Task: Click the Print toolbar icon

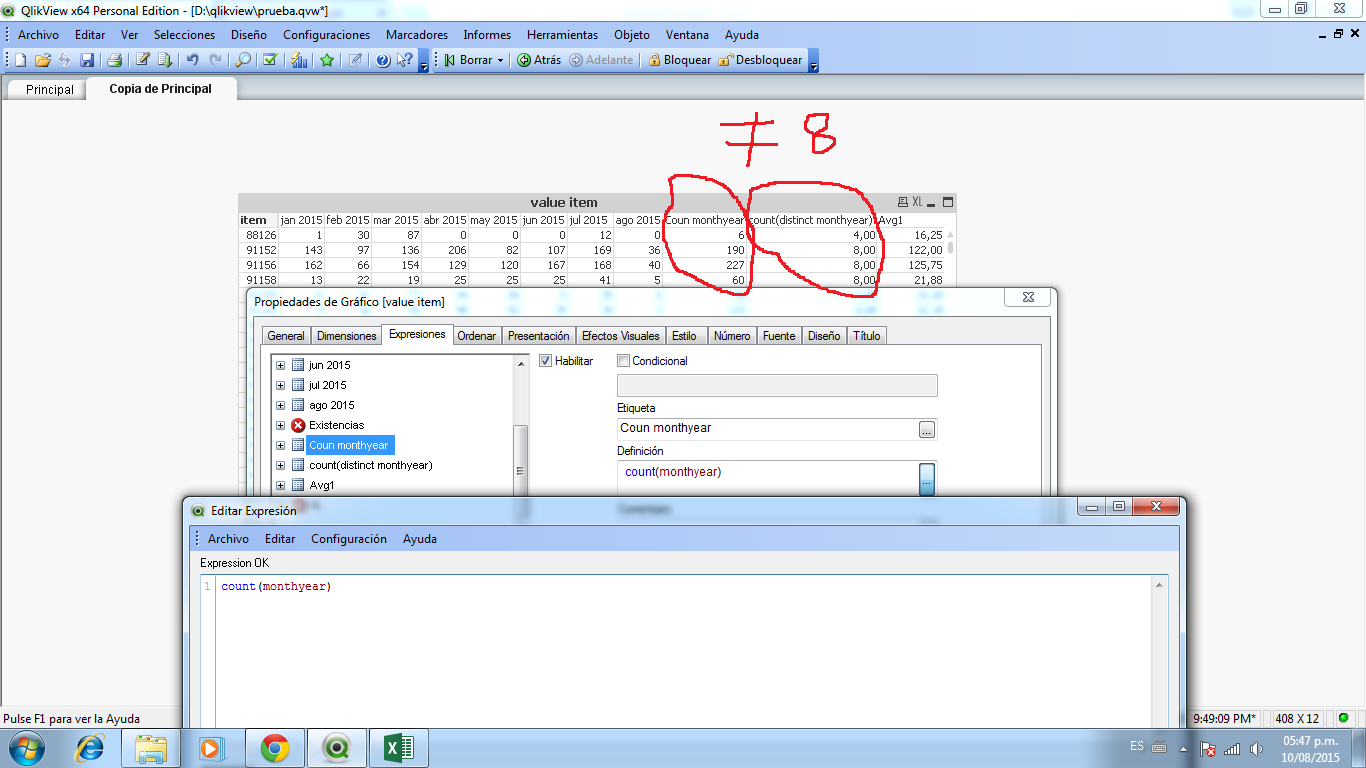Action: (x=115, y=60)
